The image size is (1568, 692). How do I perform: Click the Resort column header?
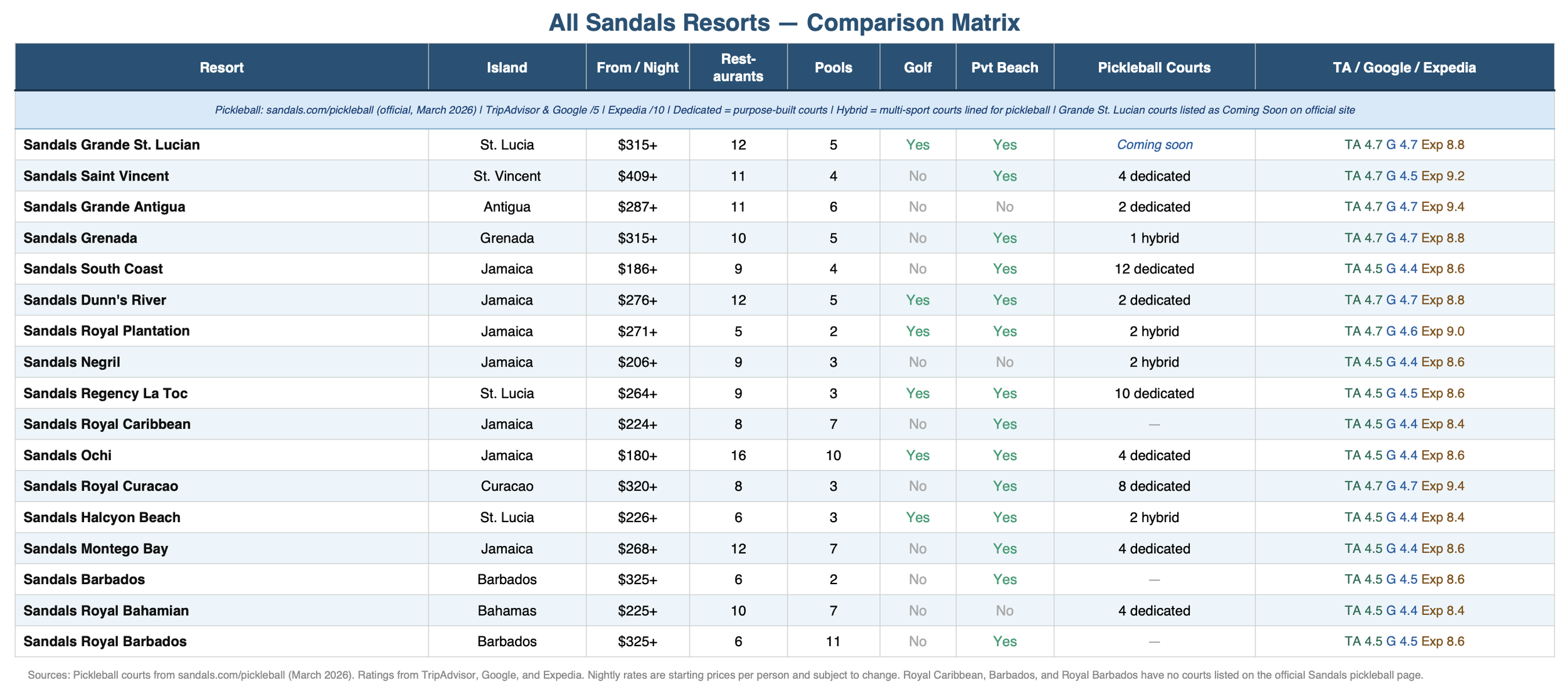pos(221,68)
